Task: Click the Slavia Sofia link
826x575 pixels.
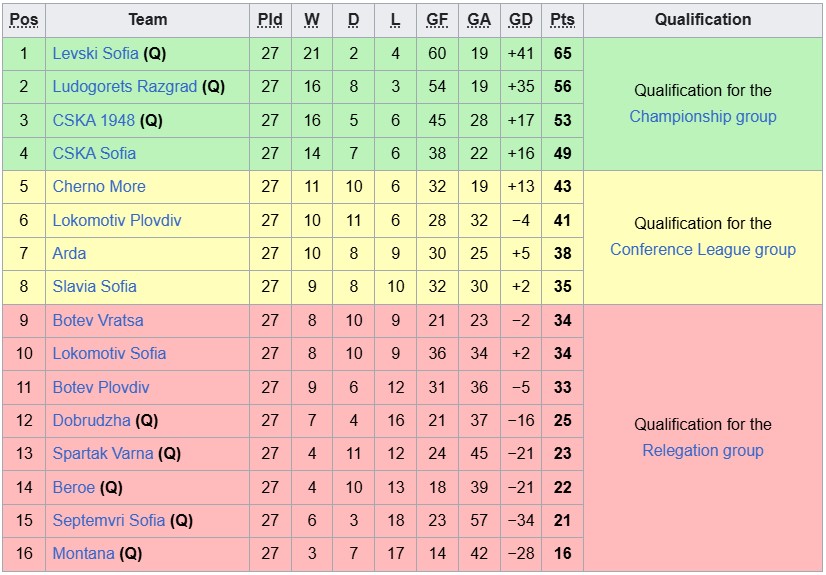Action: point(95,286)
